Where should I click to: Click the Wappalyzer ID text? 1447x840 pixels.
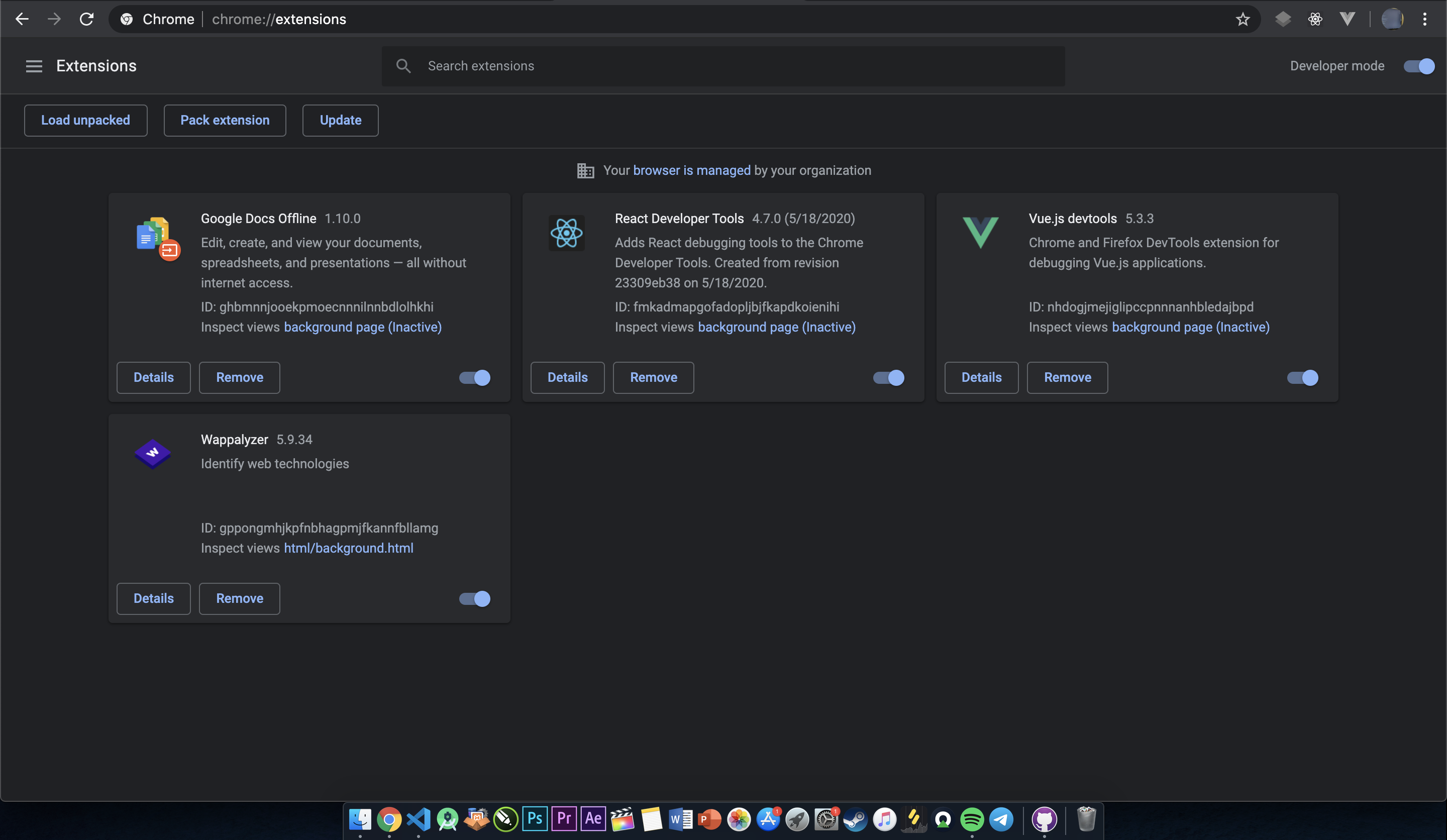[319, 528]
